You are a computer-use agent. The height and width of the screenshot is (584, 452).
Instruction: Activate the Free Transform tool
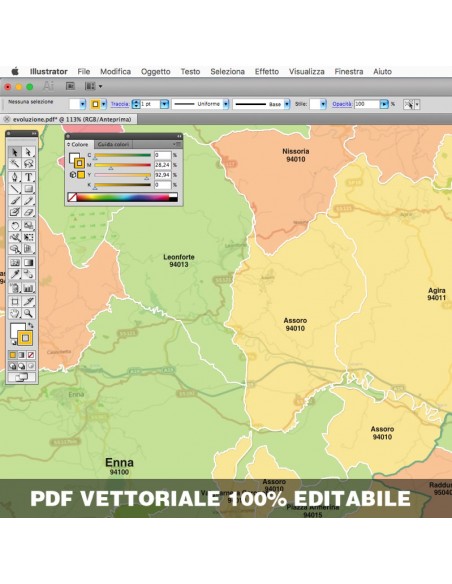click(28, 237)
